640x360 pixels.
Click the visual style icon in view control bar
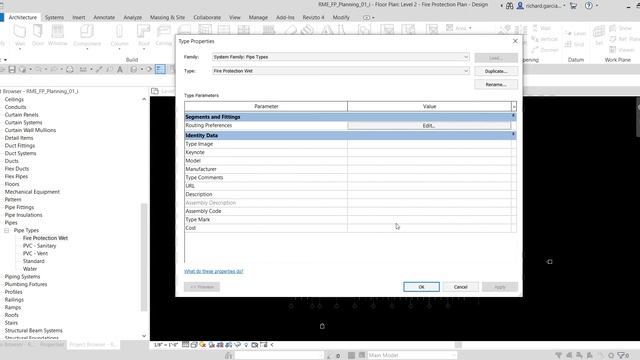194,345
